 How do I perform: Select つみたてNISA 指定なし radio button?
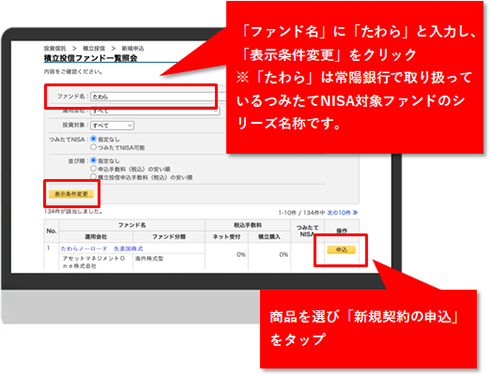tap(94, 139)
